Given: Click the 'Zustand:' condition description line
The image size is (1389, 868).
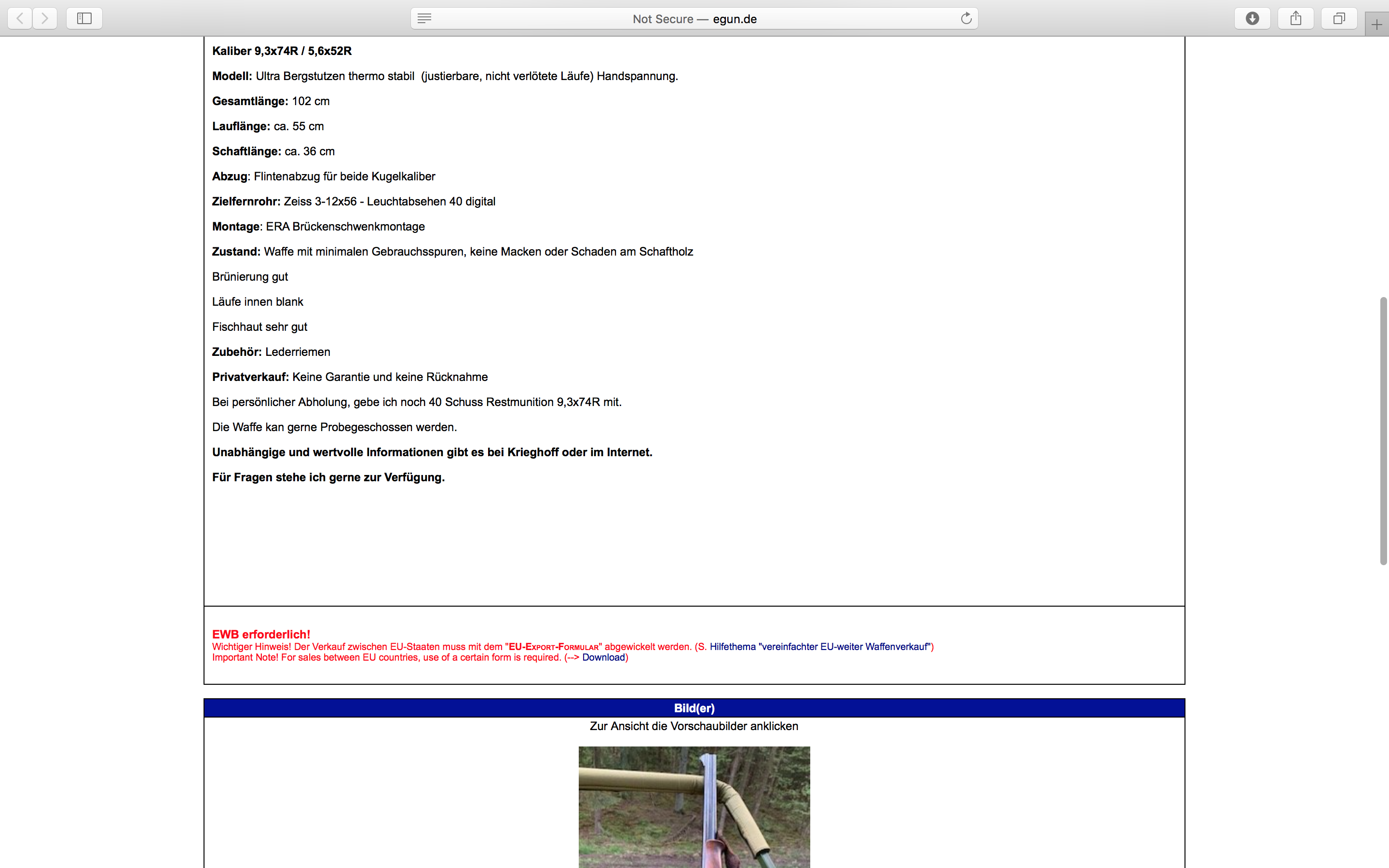Looking at the screenshot, I should pyautogui.click(x=452, y=251).
